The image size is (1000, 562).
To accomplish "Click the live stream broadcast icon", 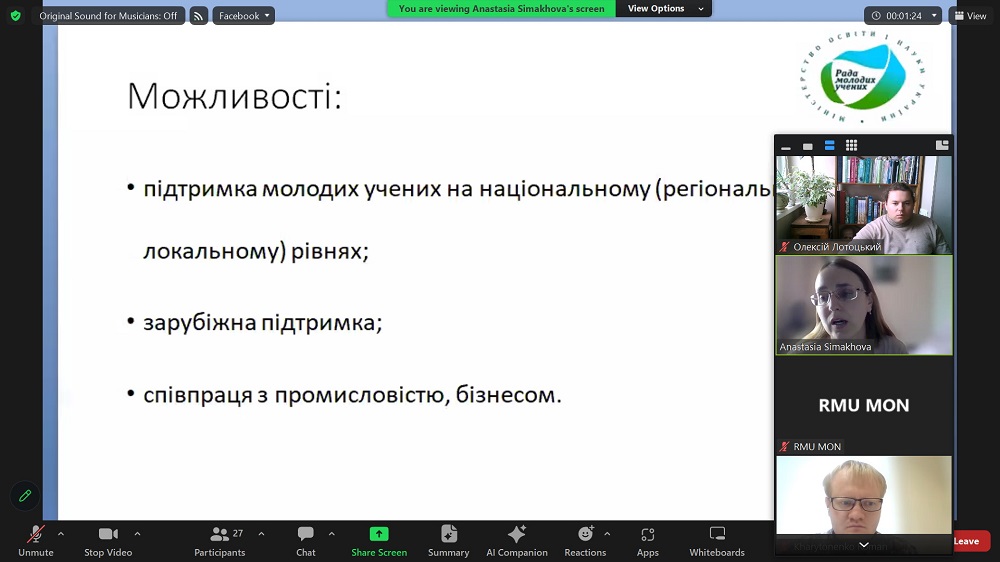I will pos(199,16).
